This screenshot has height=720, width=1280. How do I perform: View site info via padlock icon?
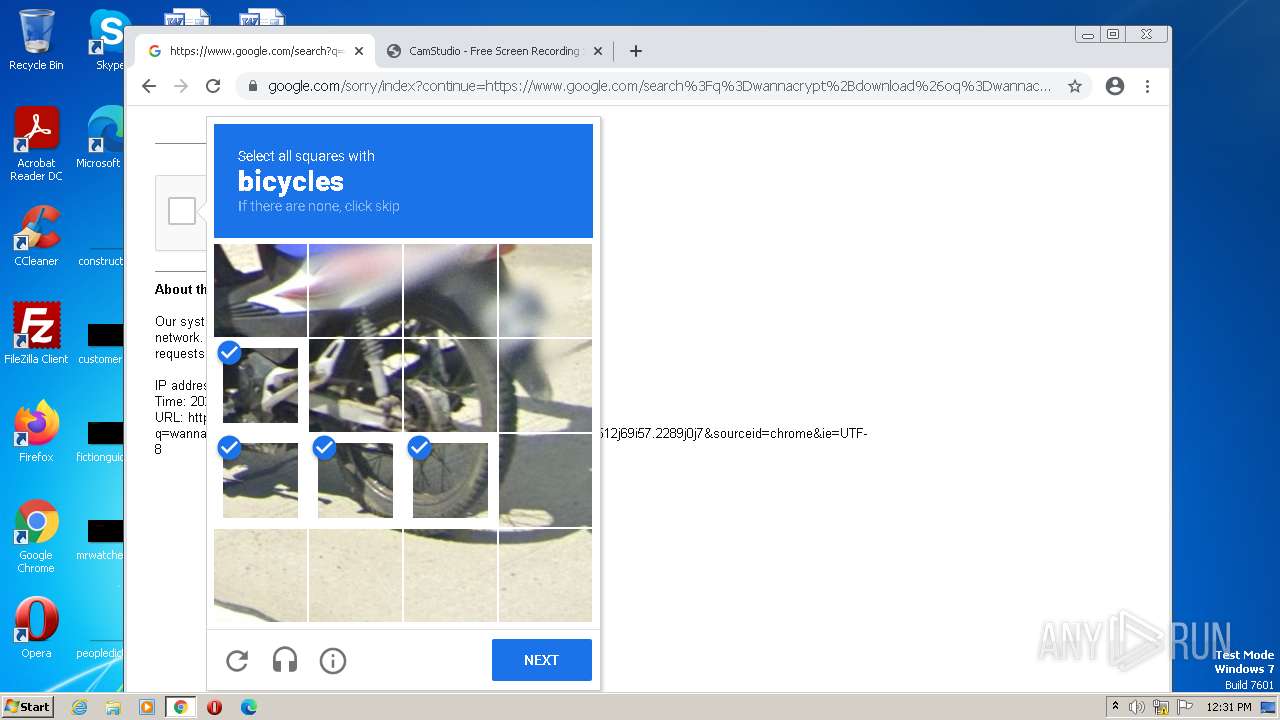click(253, 86)
